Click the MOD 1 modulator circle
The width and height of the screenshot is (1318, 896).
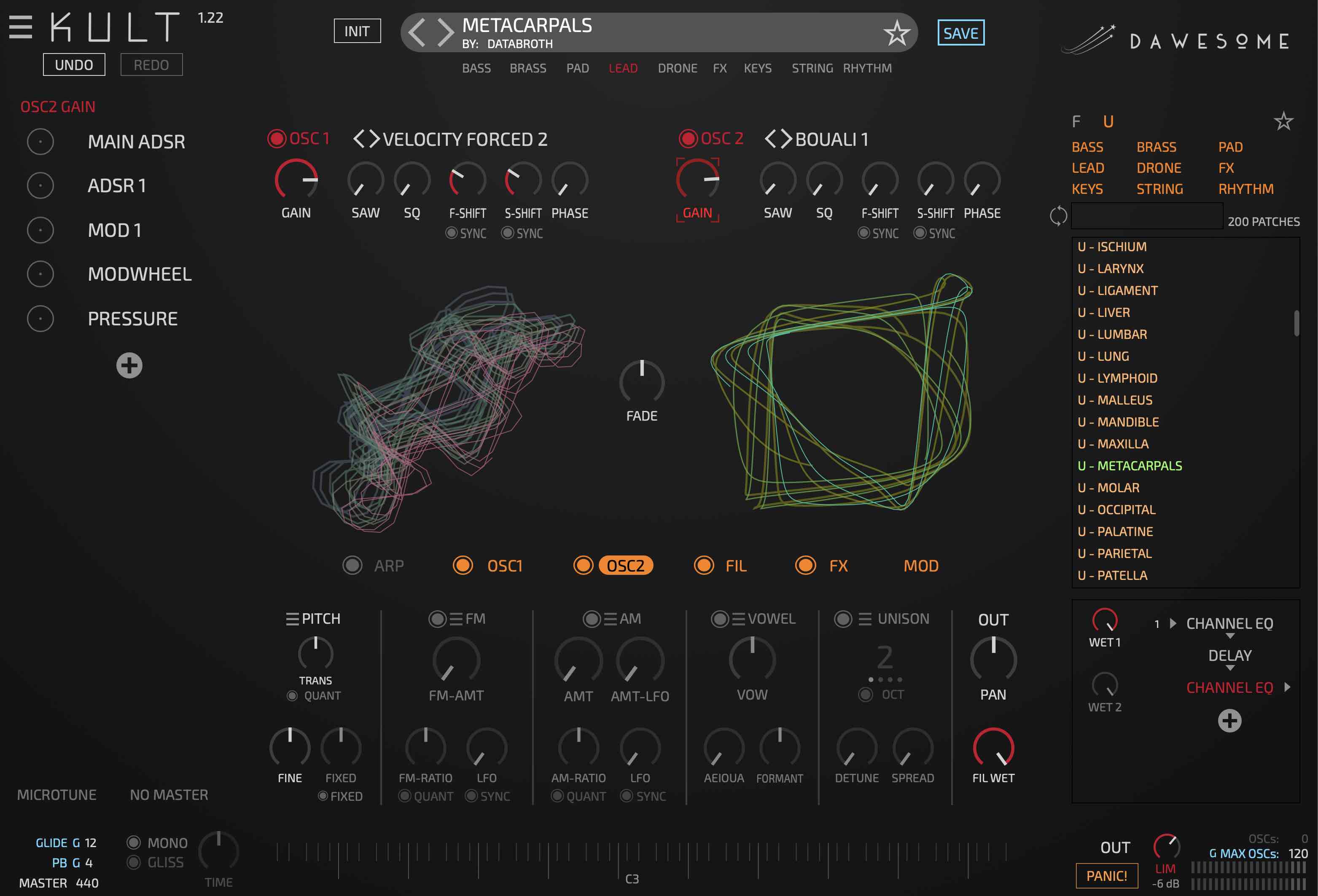point(40,230)
